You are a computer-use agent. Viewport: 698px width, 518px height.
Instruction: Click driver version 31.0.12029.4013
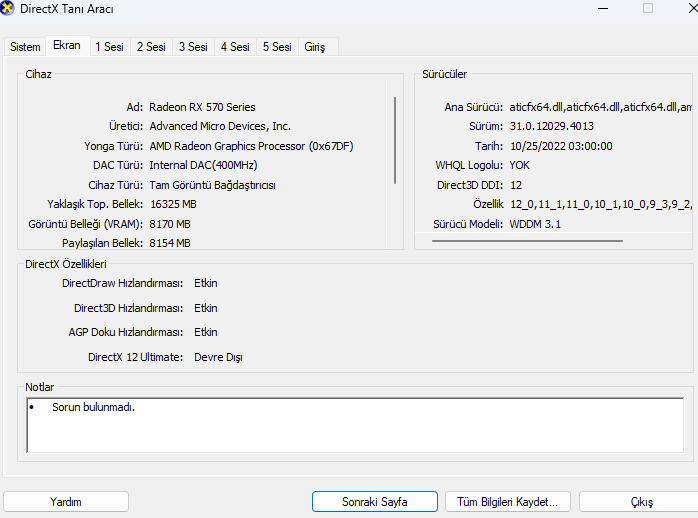pos(552,126)
